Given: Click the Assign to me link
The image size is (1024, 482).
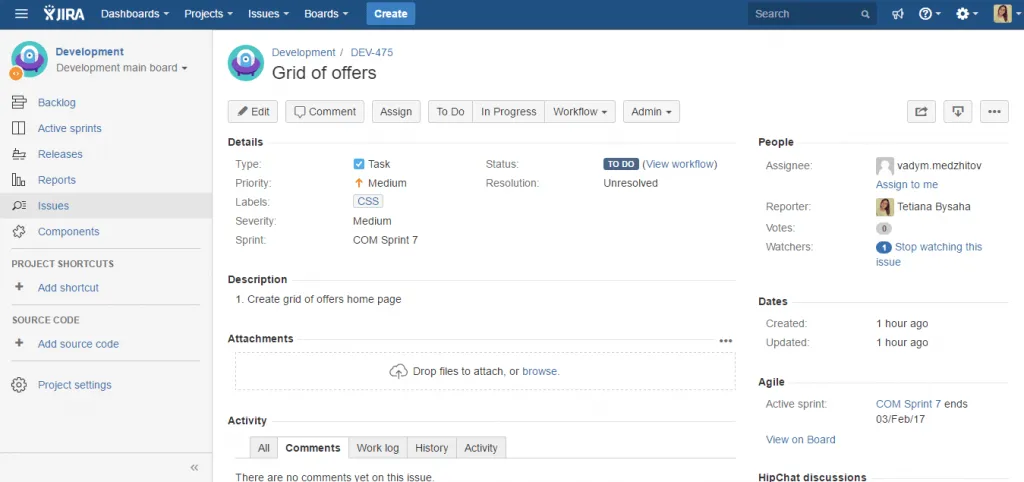Looking at the screenshot, I should [x=906, y=185].
